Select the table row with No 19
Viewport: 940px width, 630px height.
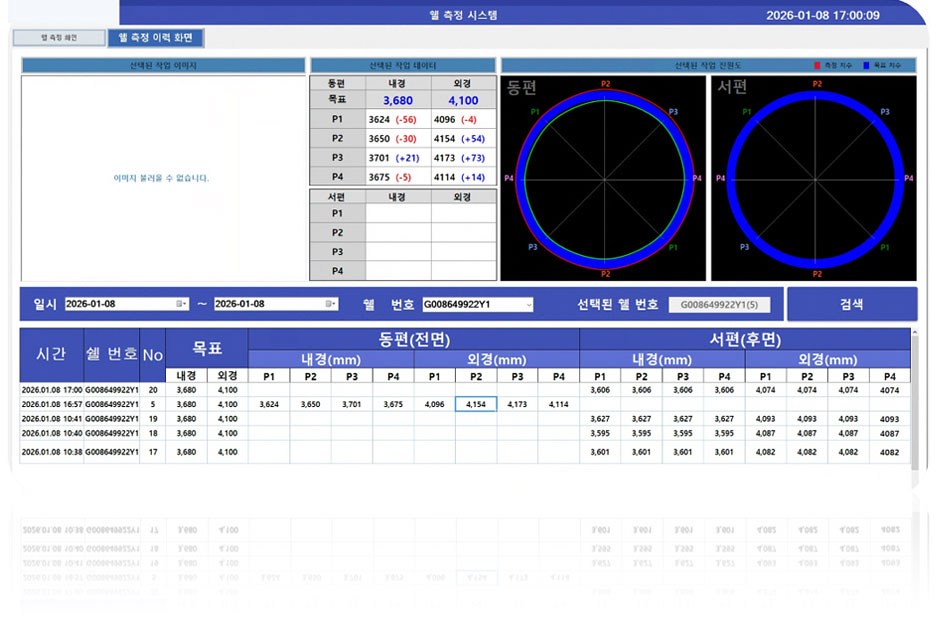[465, 418]
